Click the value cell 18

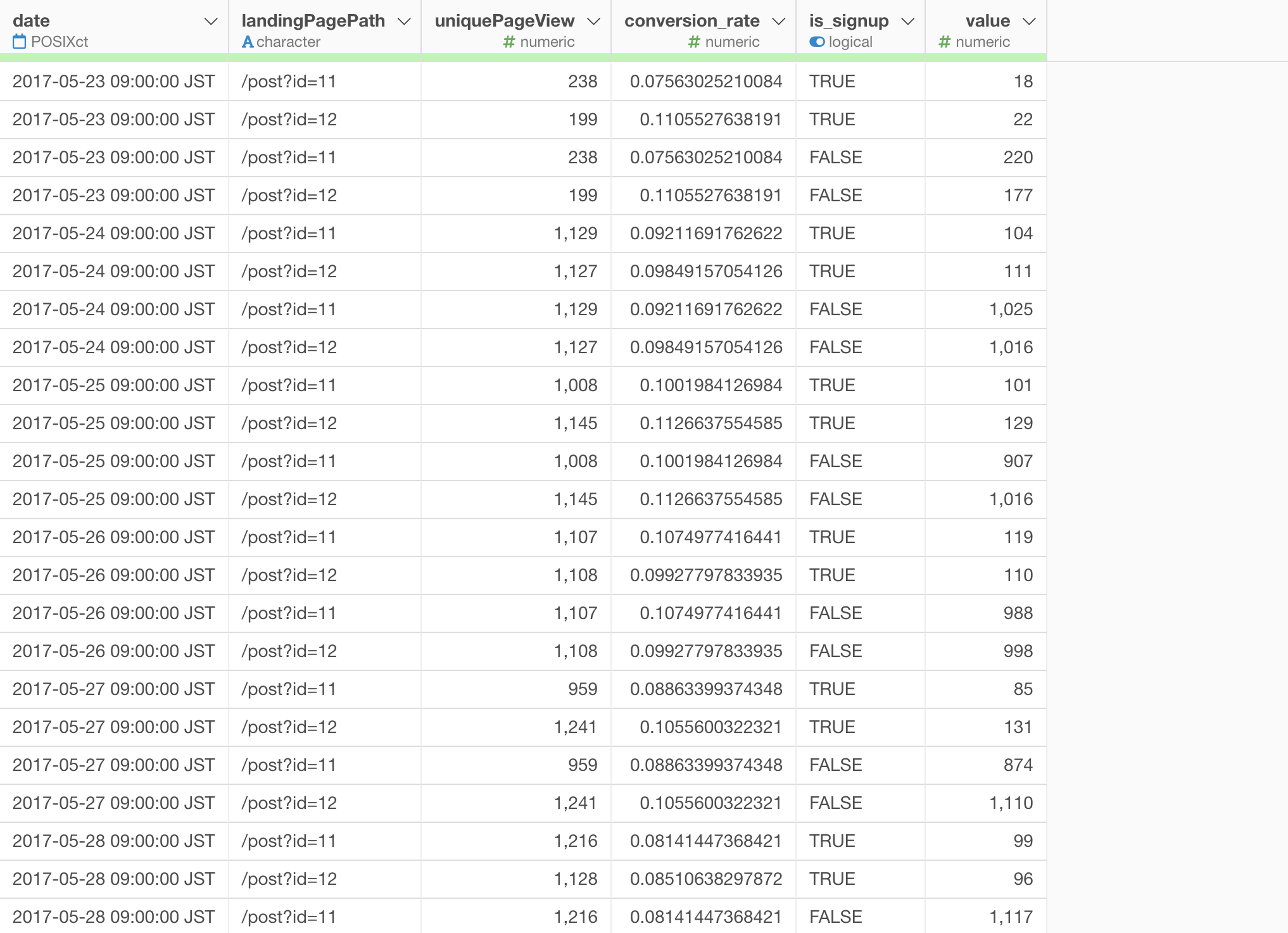pyautogui.click(x=986, y=82)
